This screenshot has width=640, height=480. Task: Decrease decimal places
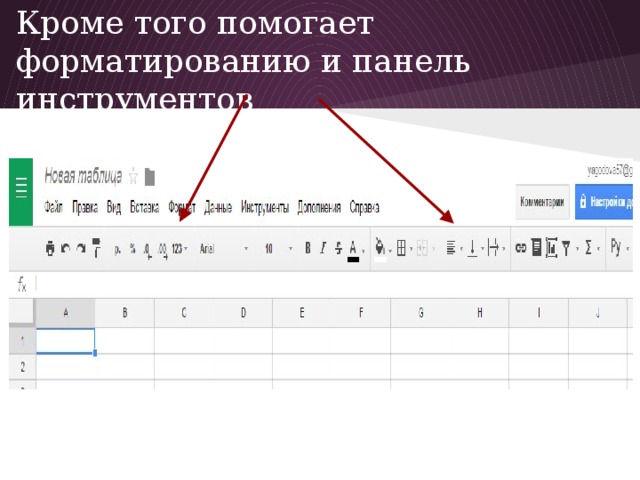(147, 250)
